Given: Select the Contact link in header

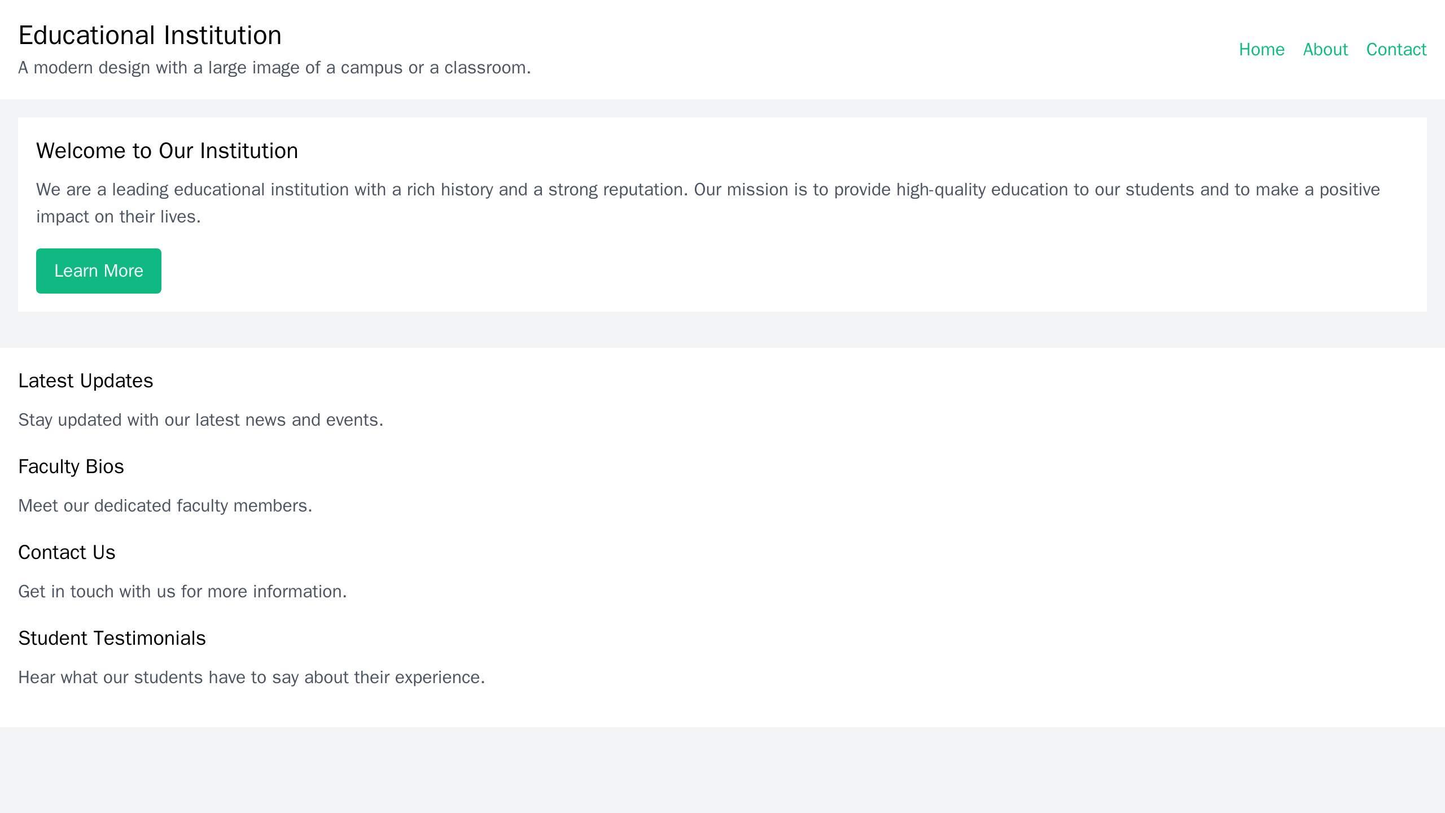Looking at the screenshot, I should (1395, 50).
